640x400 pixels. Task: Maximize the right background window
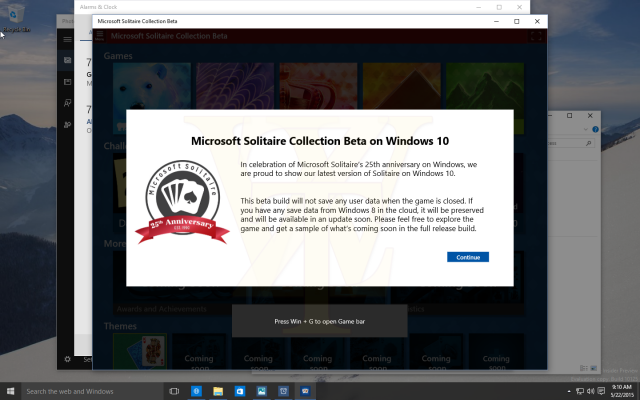point(569,116)
